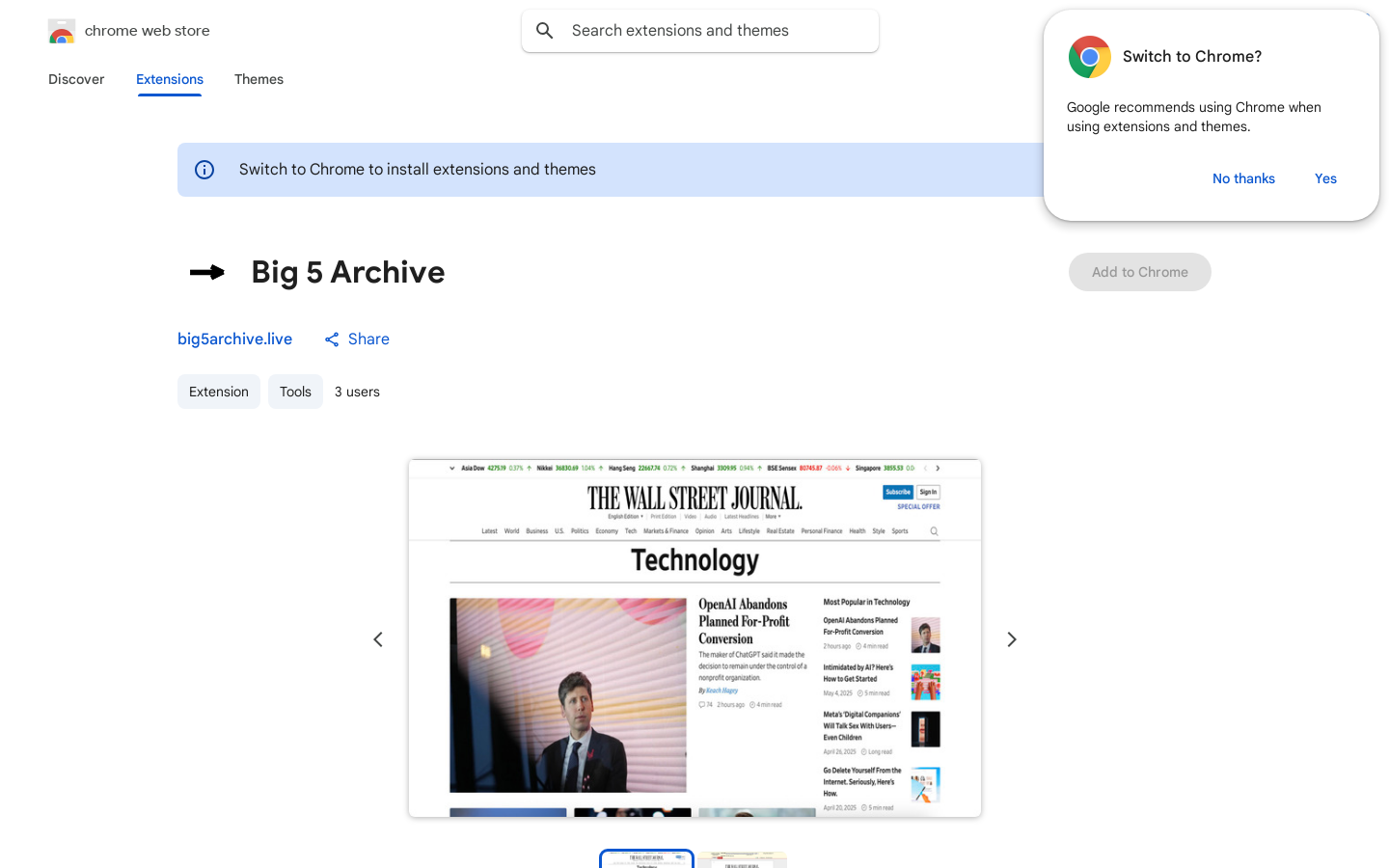1389x868 pixels.
Task: Select the second screenshot thumbnail
Action: pyautogui.click(x=742, y=859)
